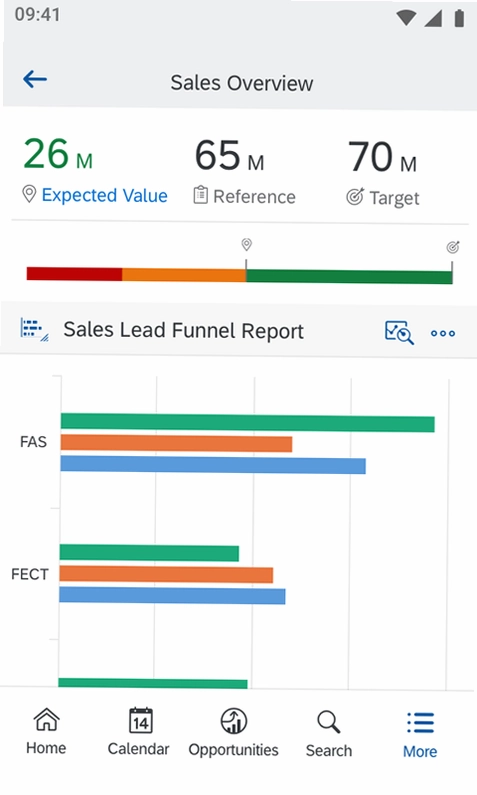
Task: Tap the Target bullseye icon beside the Target label
Action: click(x=355, y=197)
